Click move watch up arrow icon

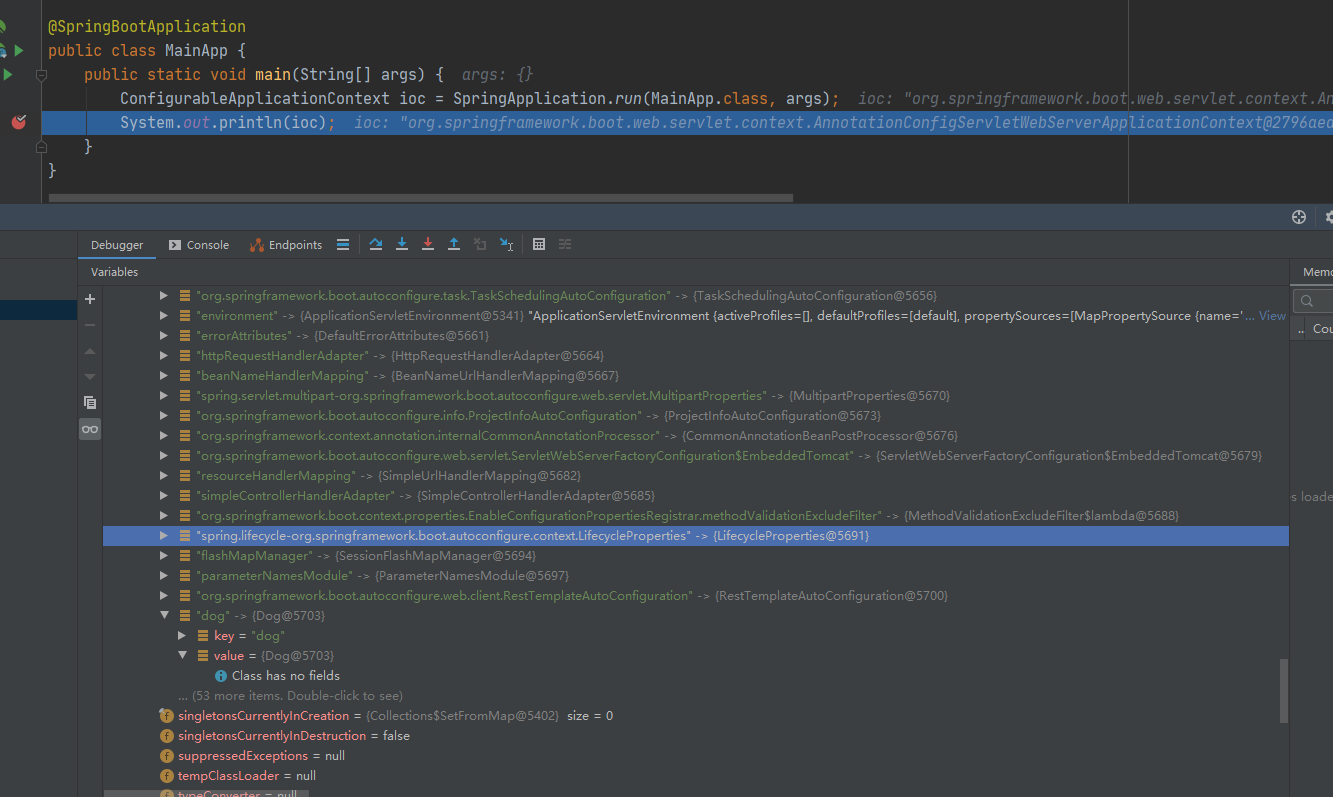tap(90, 351)
